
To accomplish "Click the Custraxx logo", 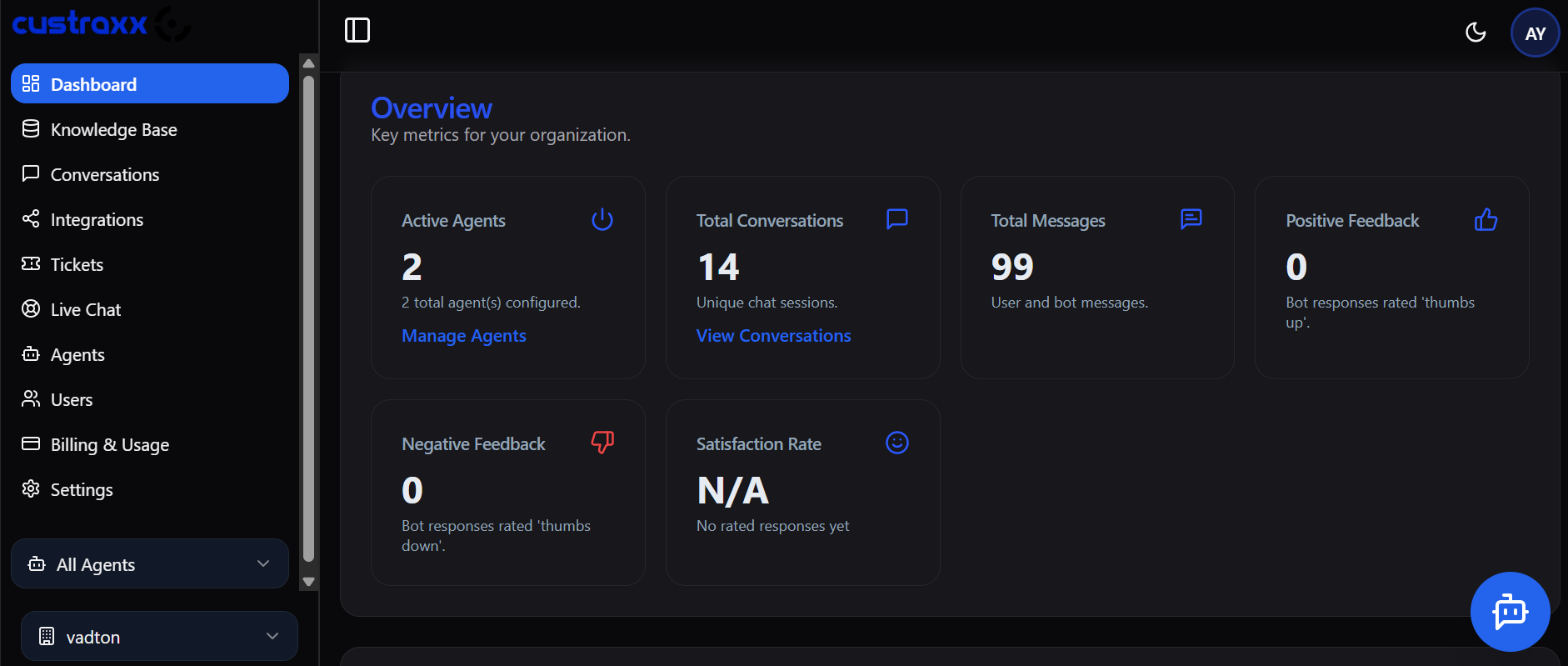I will point(100,23).
